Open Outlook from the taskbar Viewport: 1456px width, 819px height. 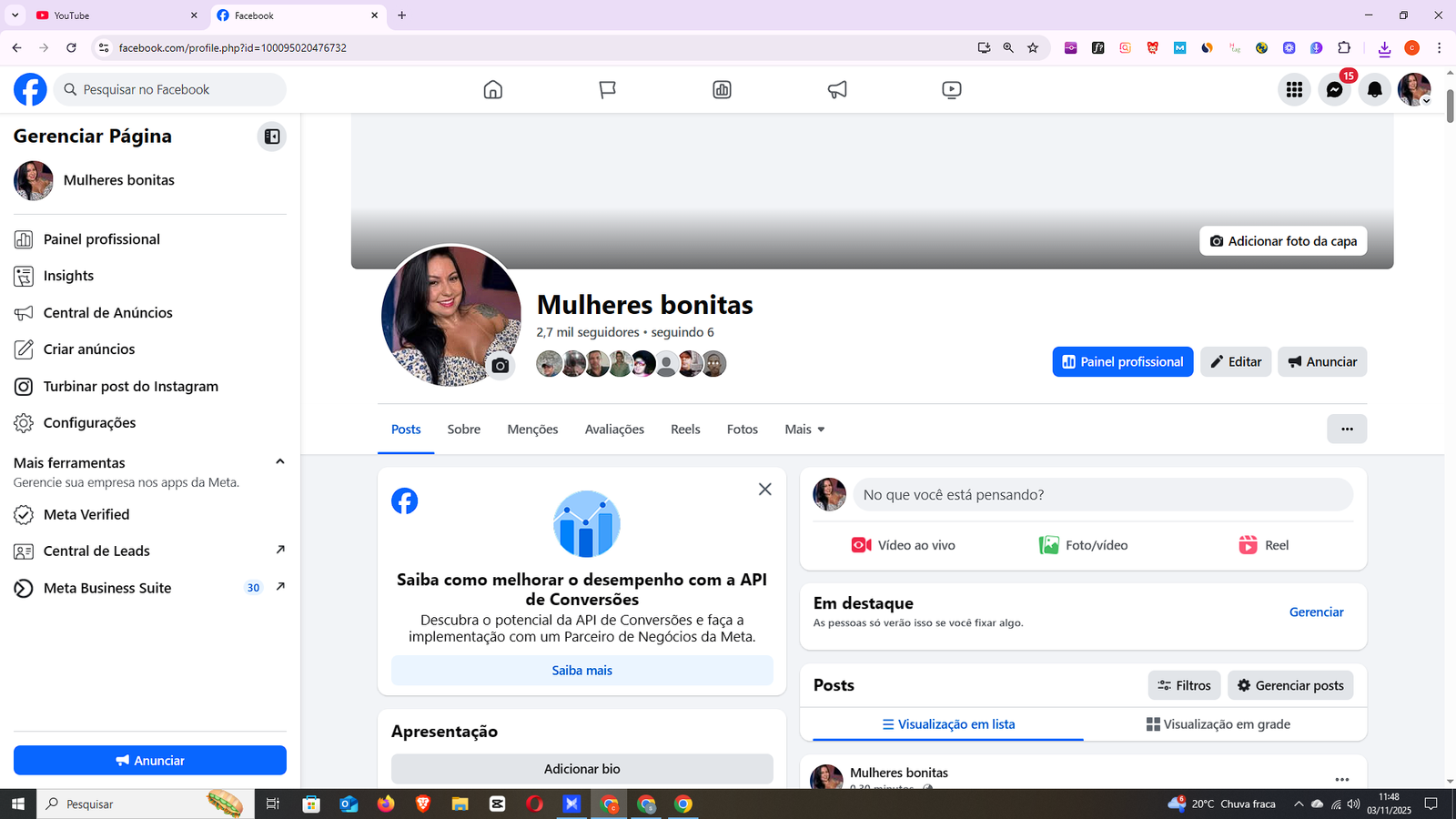[349, 804]
